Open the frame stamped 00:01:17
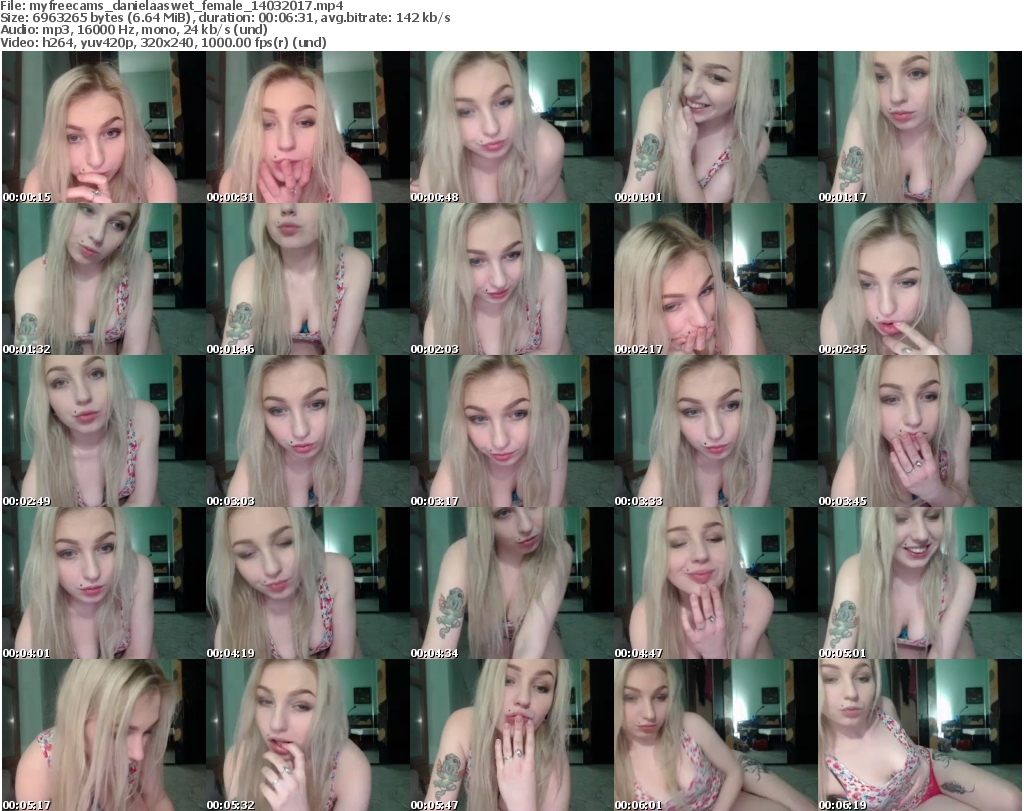The height and width of the screenshot is (811, 1024). (x=920, y=127)
